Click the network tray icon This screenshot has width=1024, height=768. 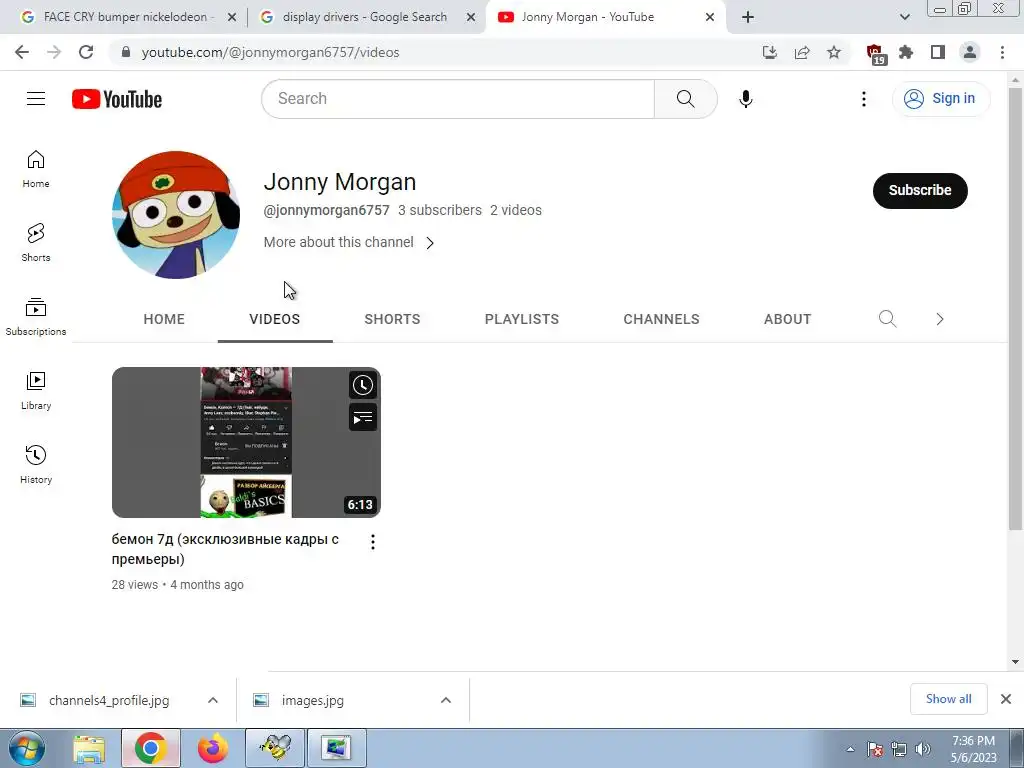pyautogui.click(x=899, y=749)
